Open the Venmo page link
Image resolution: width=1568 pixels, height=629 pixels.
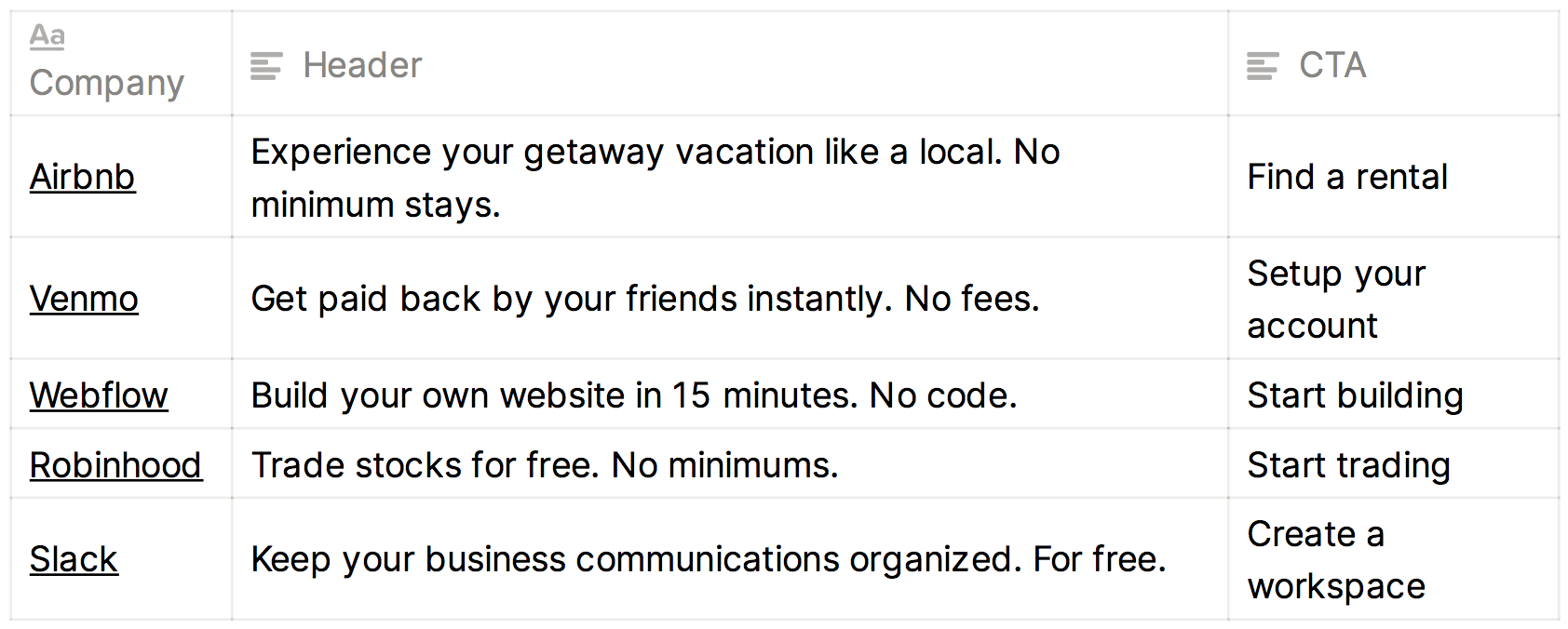click(x=84, y=299)
